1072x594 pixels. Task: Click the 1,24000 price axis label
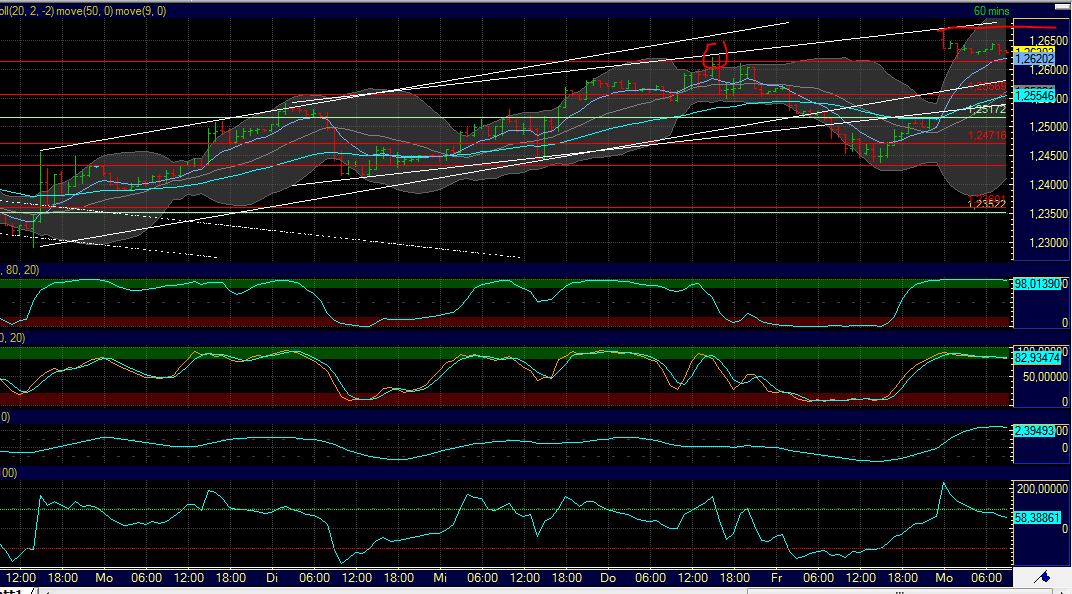1048,185
